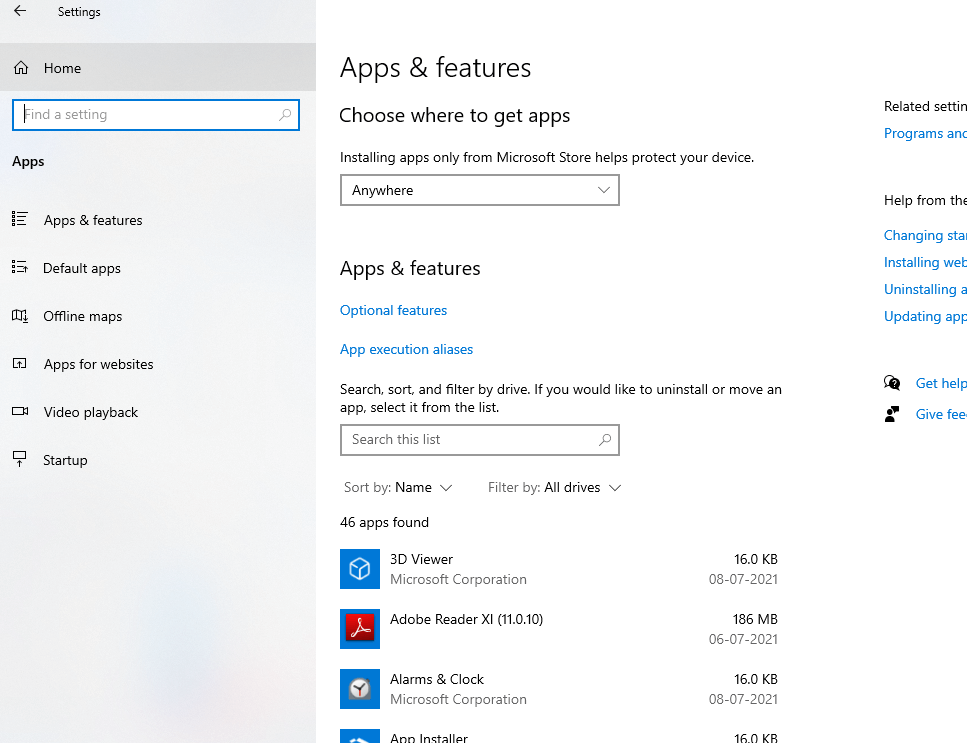Open App execution aliases

(x=406, y=349)
